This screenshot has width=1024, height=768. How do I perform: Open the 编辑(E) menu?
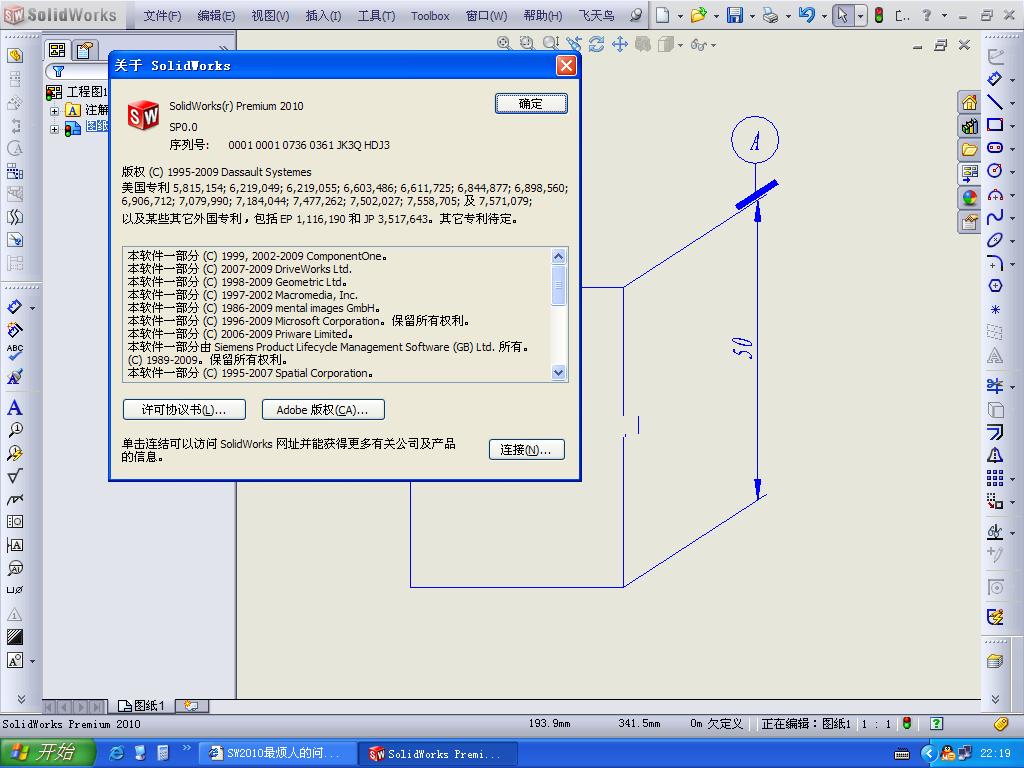(216, 16)
